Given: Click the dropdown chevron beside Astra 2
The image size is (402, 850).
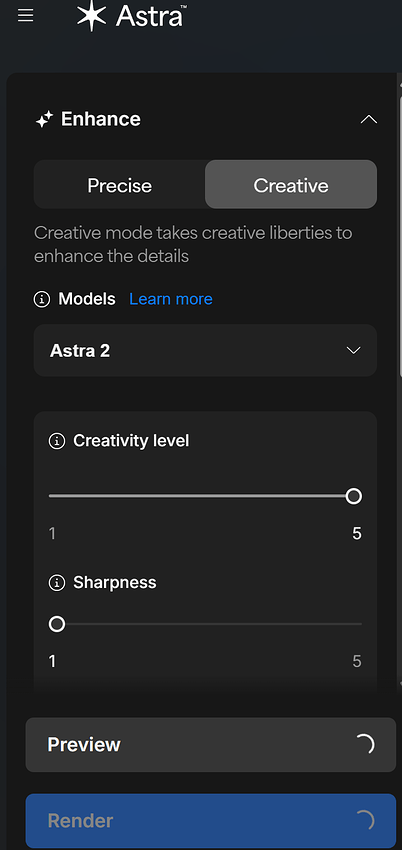Looking at the screenshot, I should coord(353,351).
